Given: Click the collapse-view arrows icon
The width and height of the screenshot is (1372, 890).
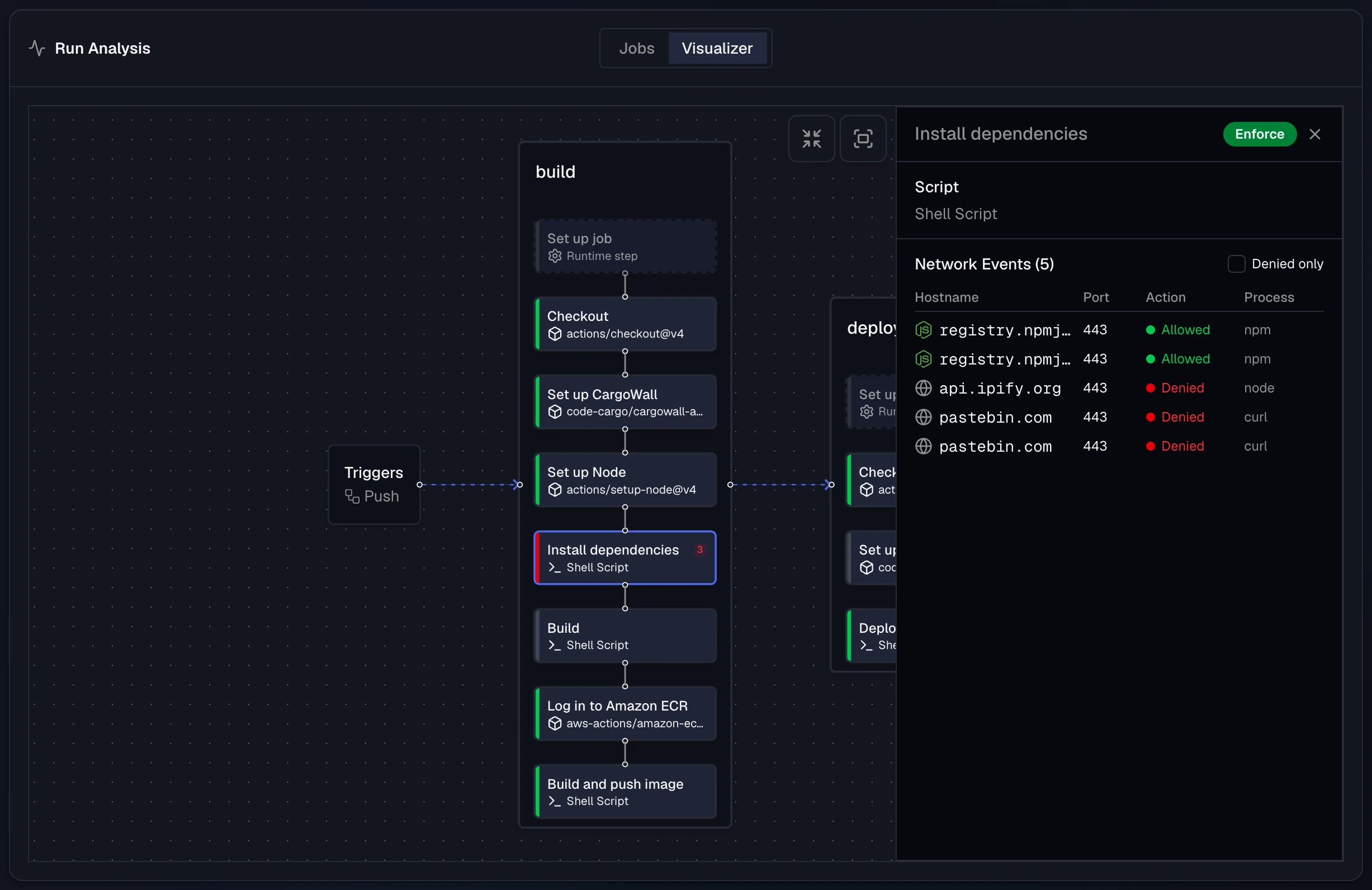Looking at the screenshot, I should (811, 138).
